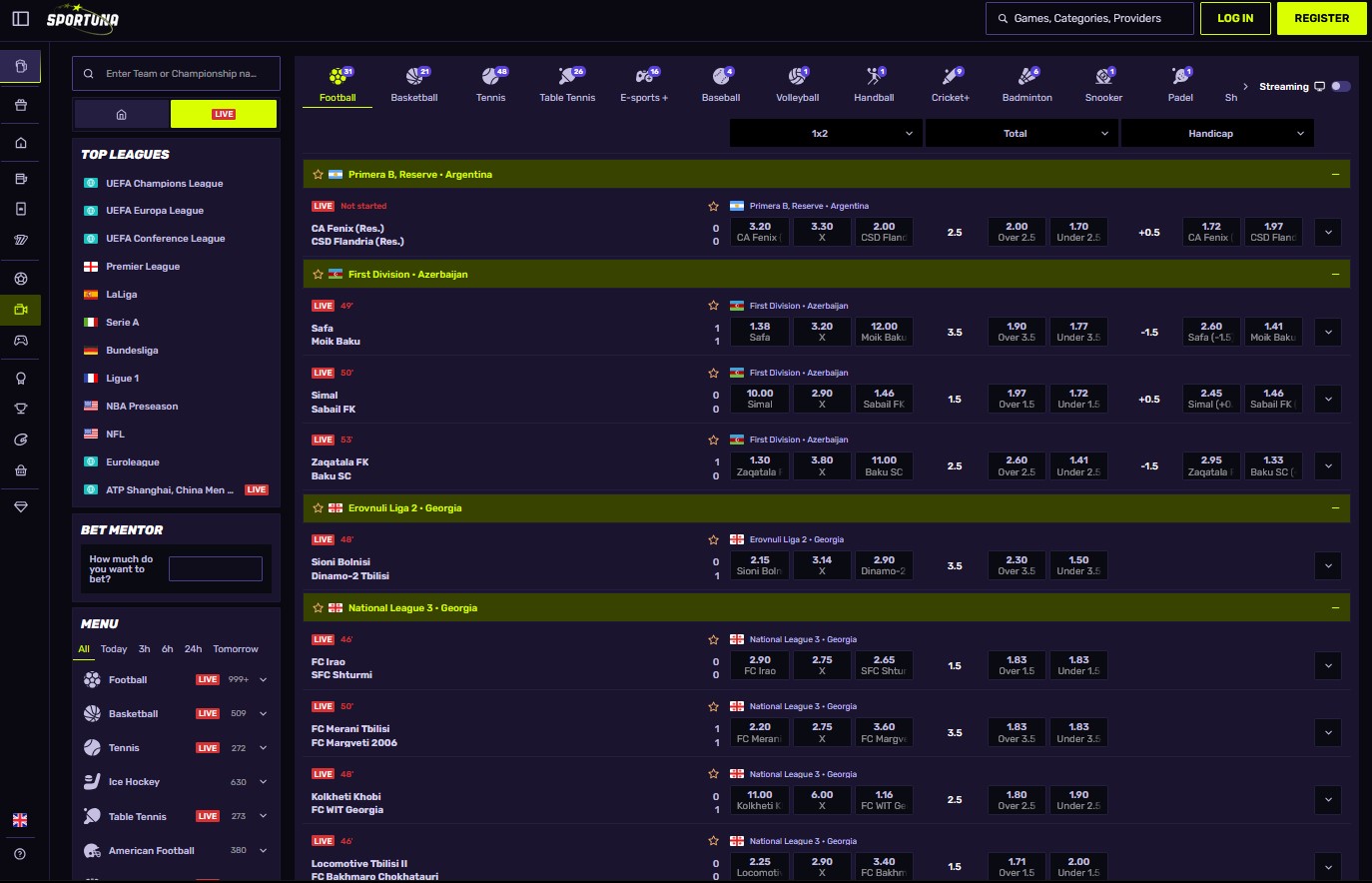Favorite the CA Fenix vs CSD Flandria match
1372x883 pixels.
click(x=714, y=206)
